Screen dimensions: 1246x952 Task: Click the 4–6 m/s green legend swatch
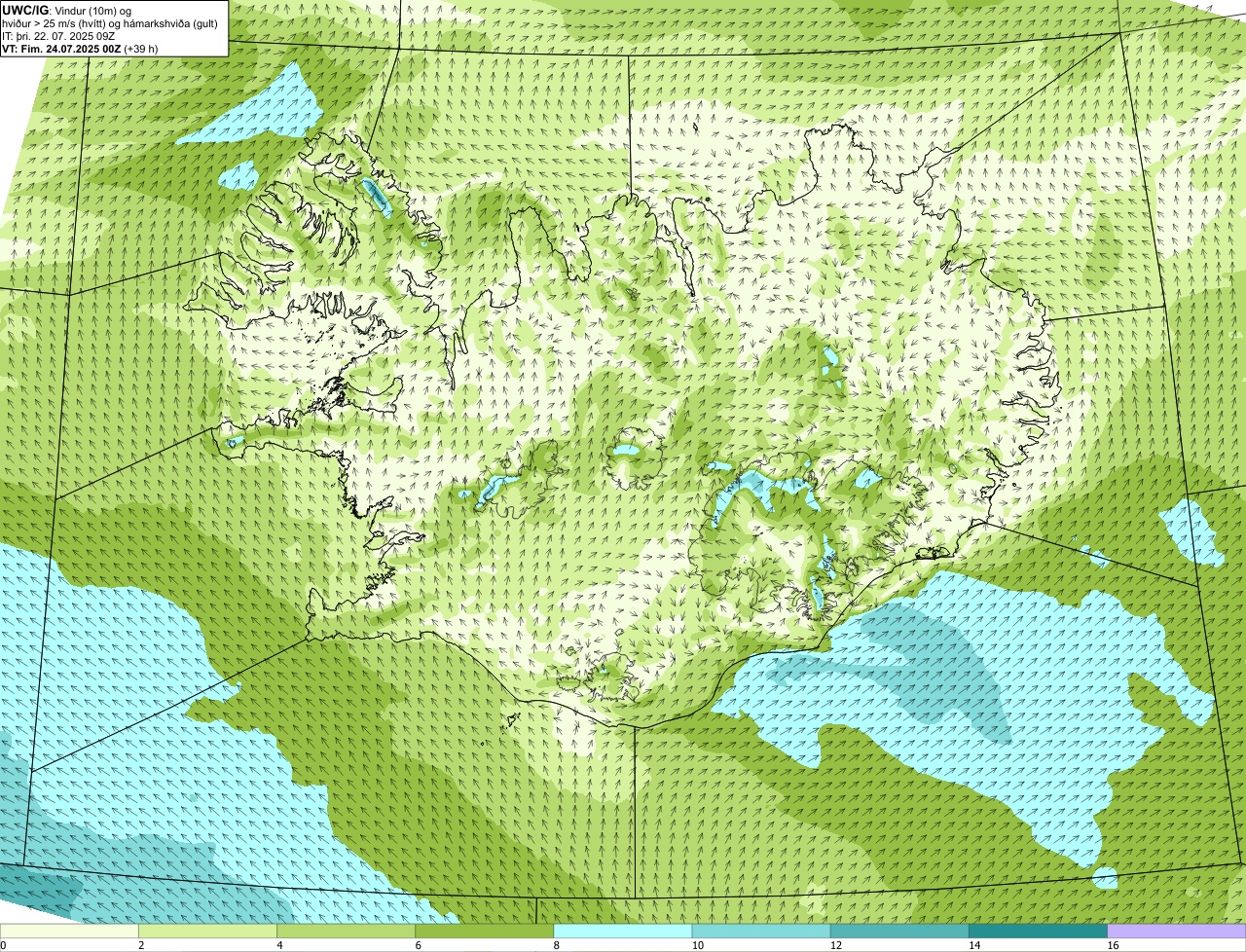pos(347,931)
